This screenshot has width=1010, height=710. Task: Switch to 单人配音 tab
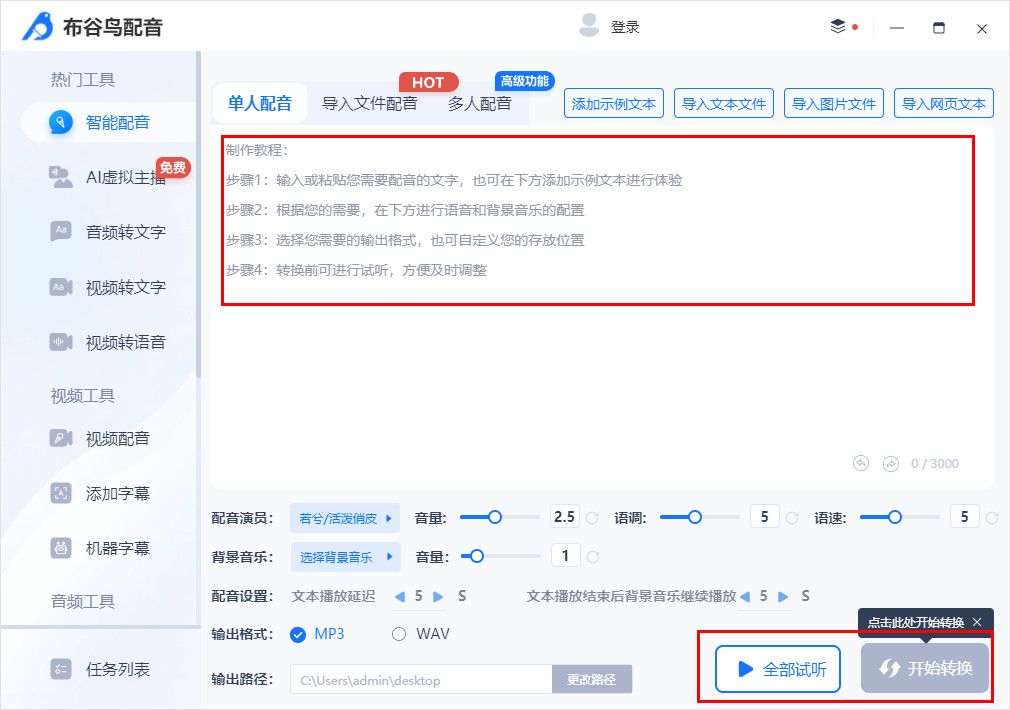point(260,103)
